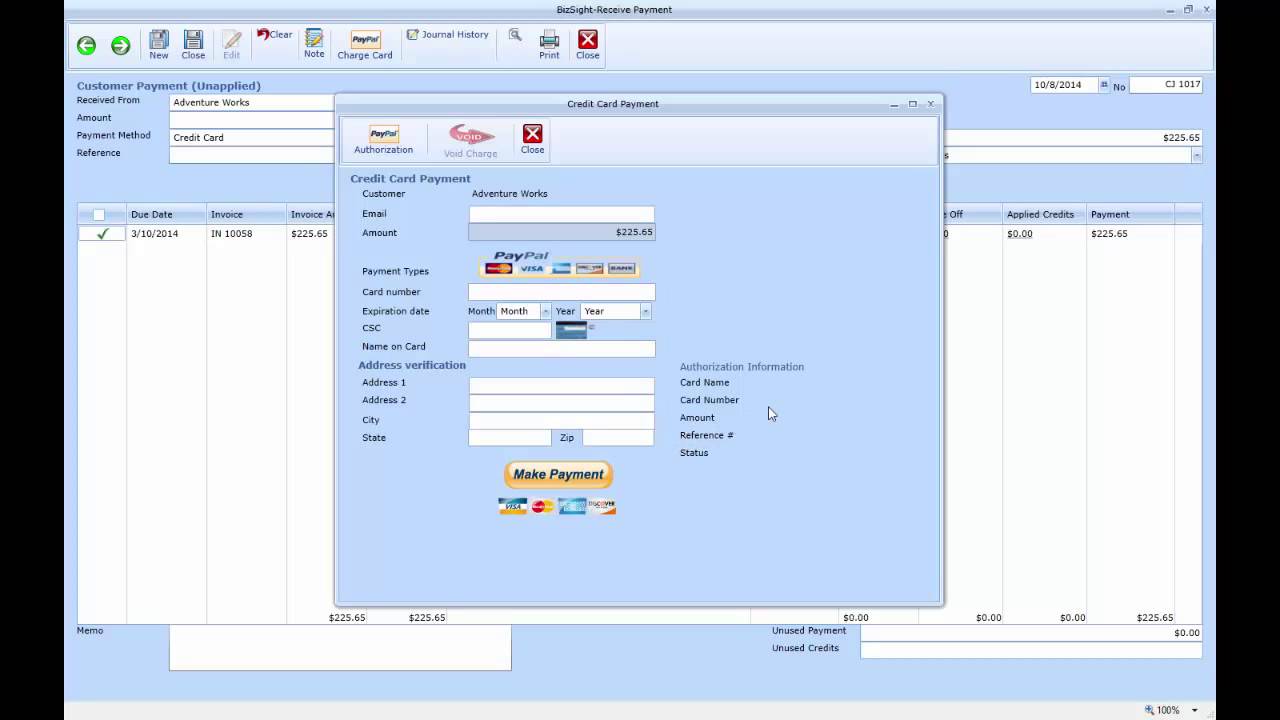Click the Card number field
Image resolution: width=1280 pixels, height=720 pixels.
[562, 292]
